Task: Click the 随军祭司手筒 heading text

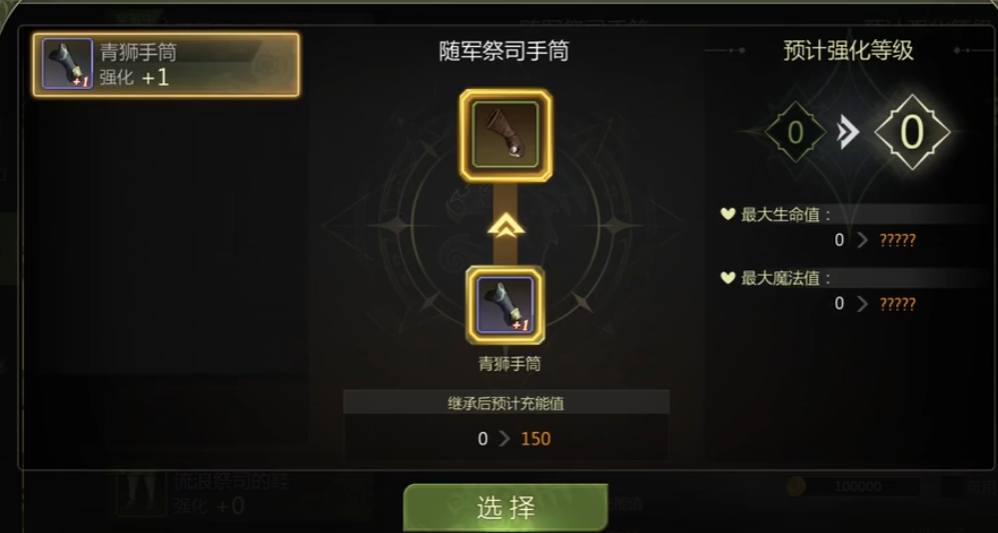Action: (503, 50)
